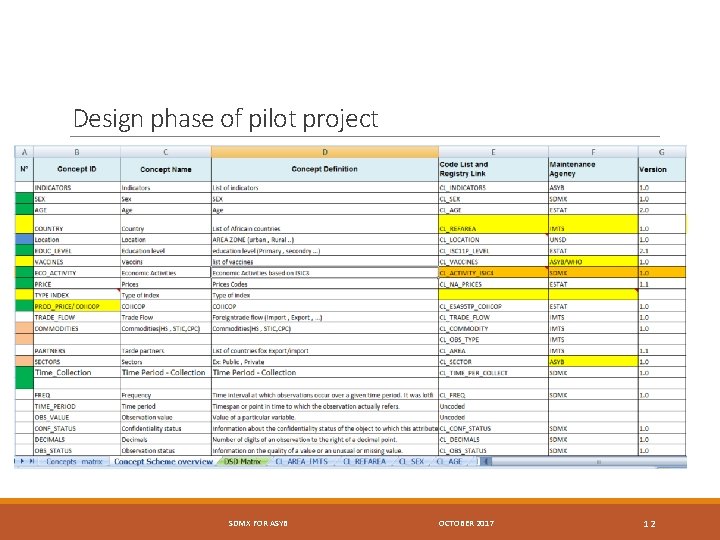This screenshot has width=720, height=540.
Task: Select the CL_COMMODITY cell
Action: 493,328
